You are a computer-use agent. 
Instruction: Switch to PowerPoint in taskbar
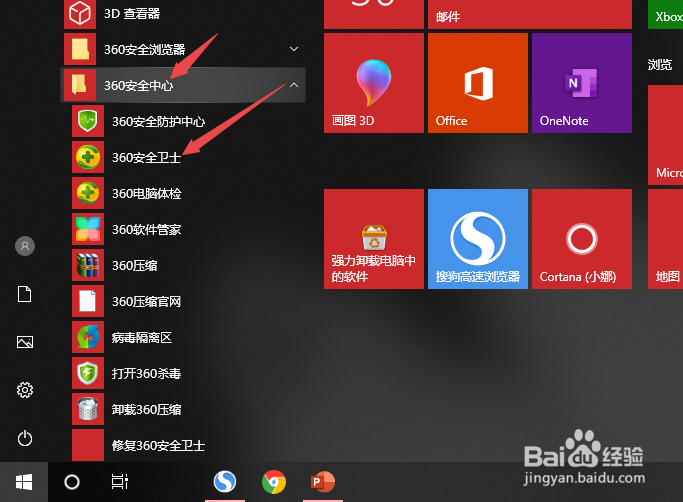323,482
